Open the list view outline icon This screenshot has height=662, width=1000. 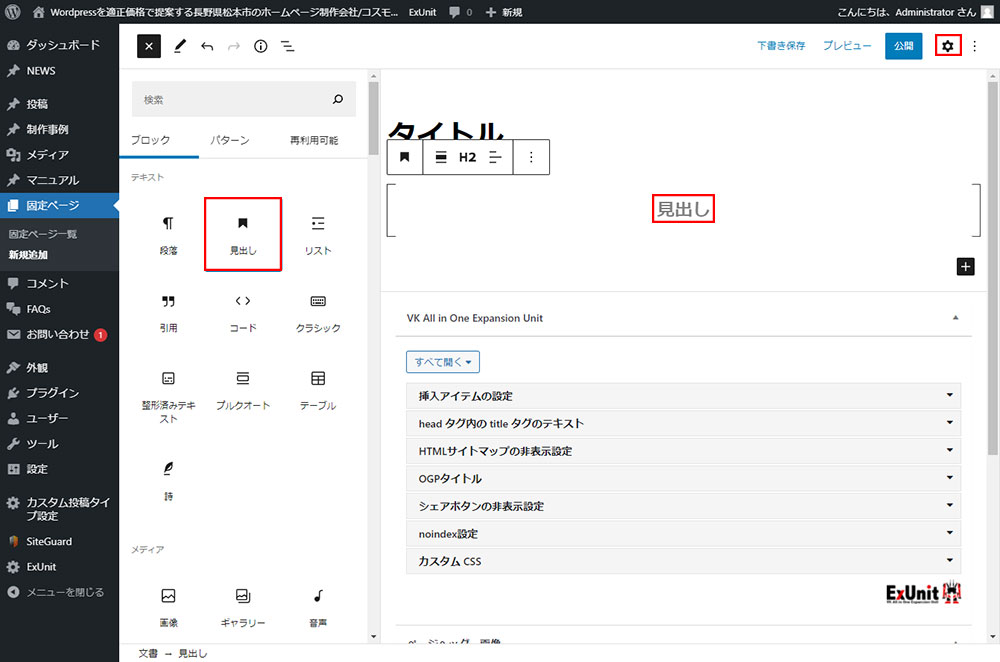pos(287,46)
